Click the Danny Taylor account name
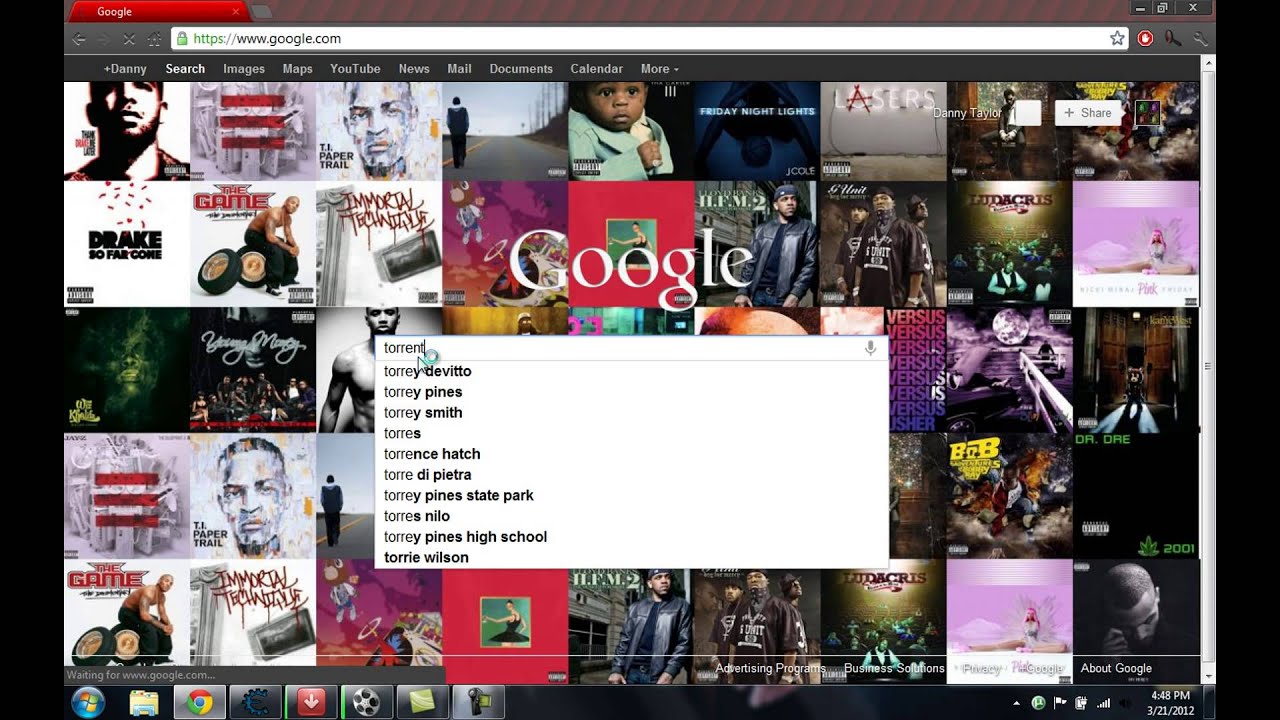Image resolution: width=1280 pixels, height=720 pixels. 967,113
